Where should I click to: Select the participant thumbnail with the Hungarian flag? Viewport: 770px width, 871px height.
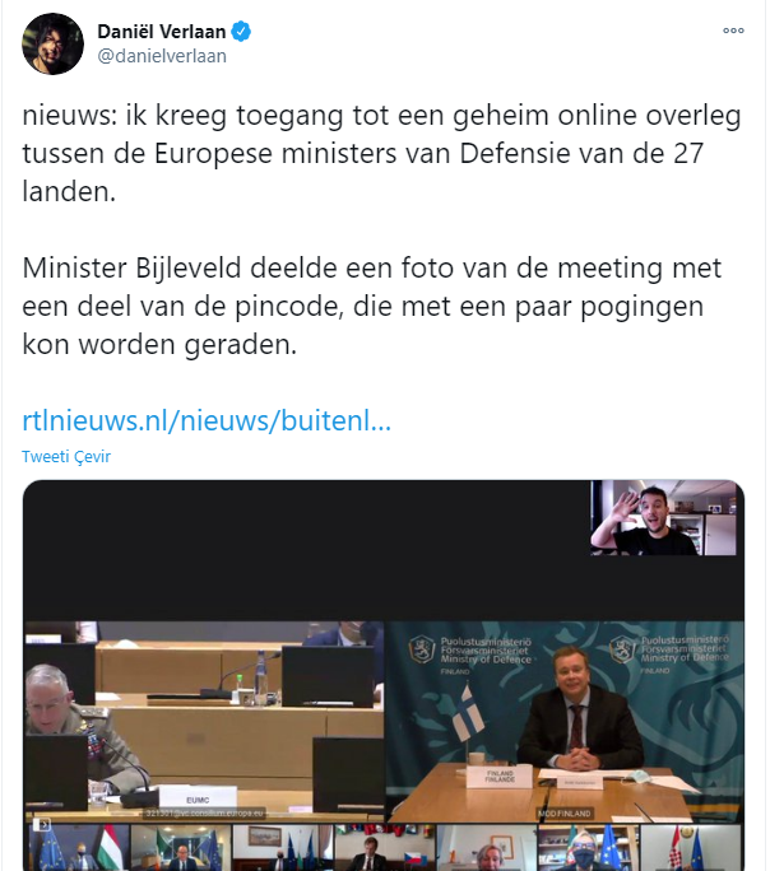[x=79, y=848]
